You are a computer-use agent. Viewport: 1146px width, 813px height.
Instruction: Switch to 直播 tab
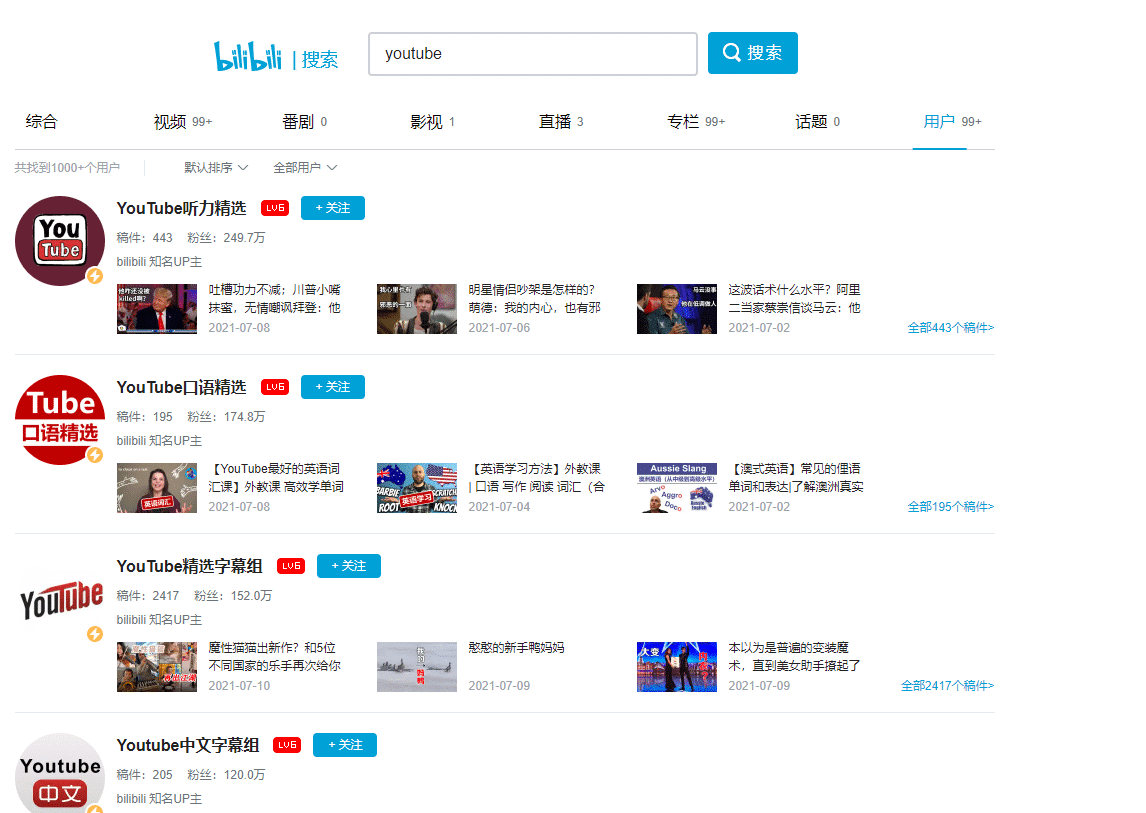561,122
